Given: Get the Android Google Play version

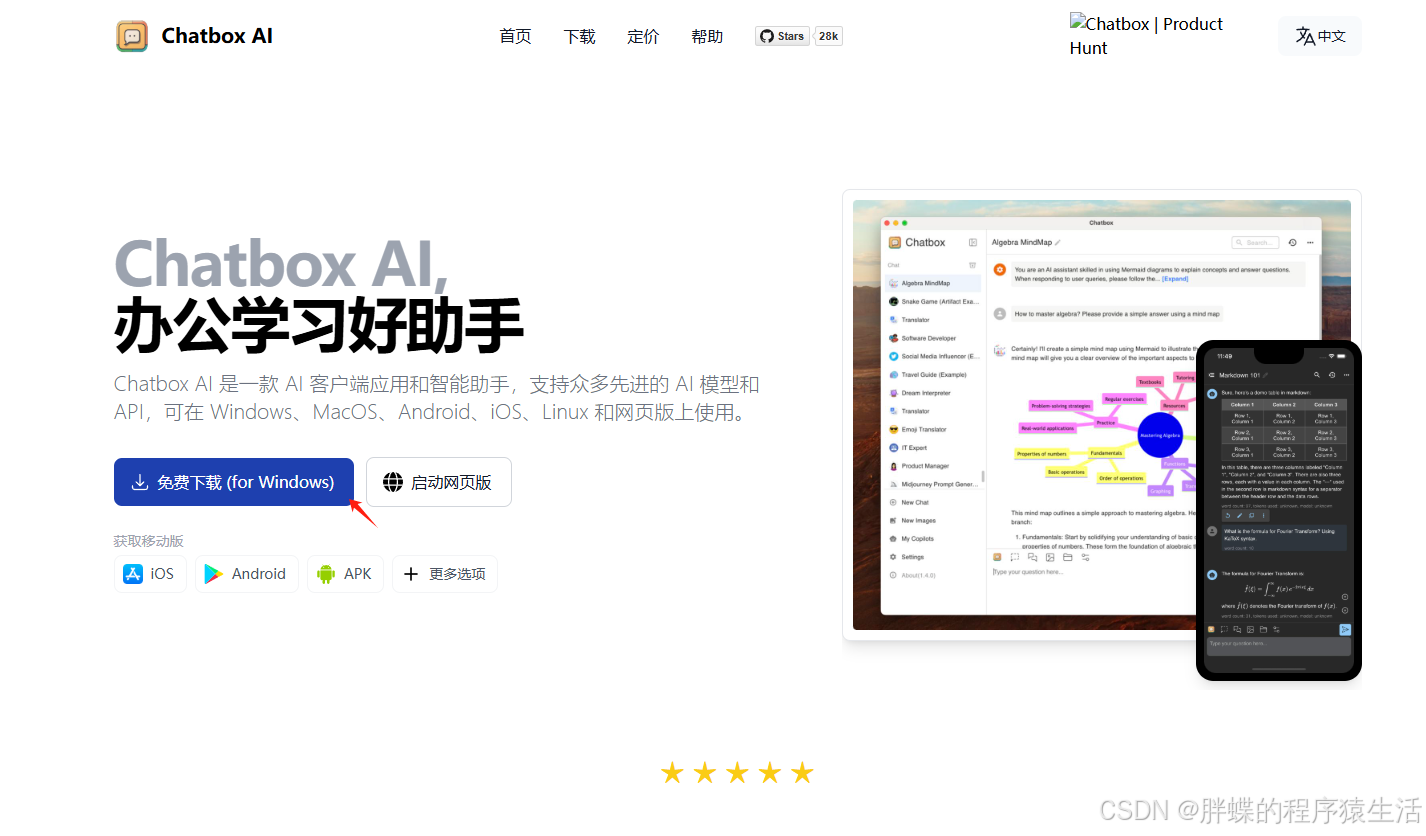Looking at the screenshot, I should coord(247,574).
